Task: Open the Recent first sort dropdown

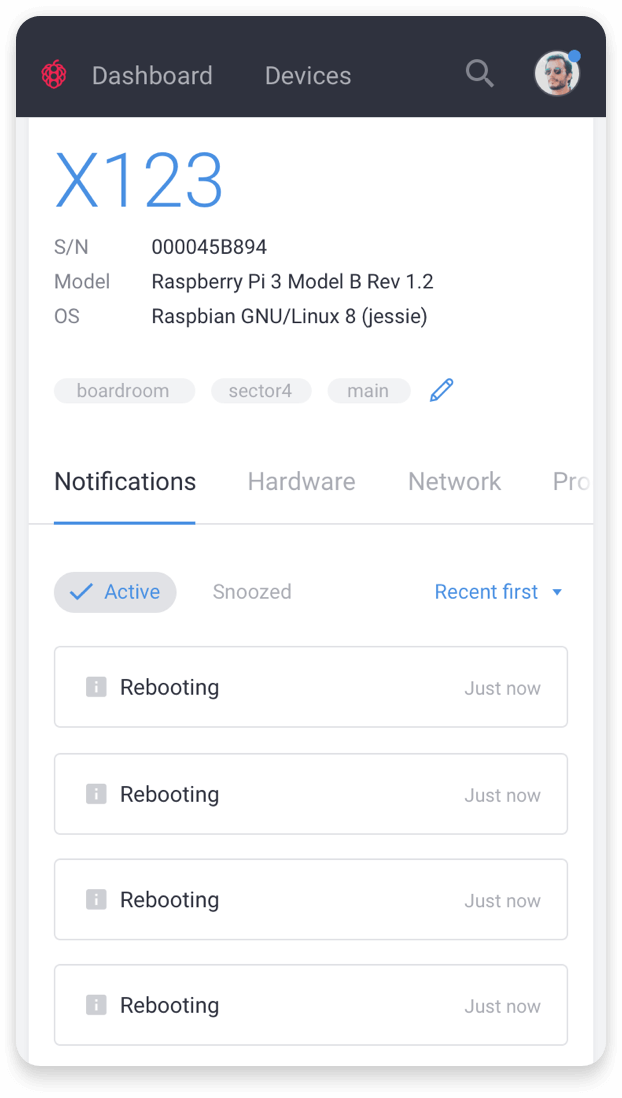Action: point(499,592)
